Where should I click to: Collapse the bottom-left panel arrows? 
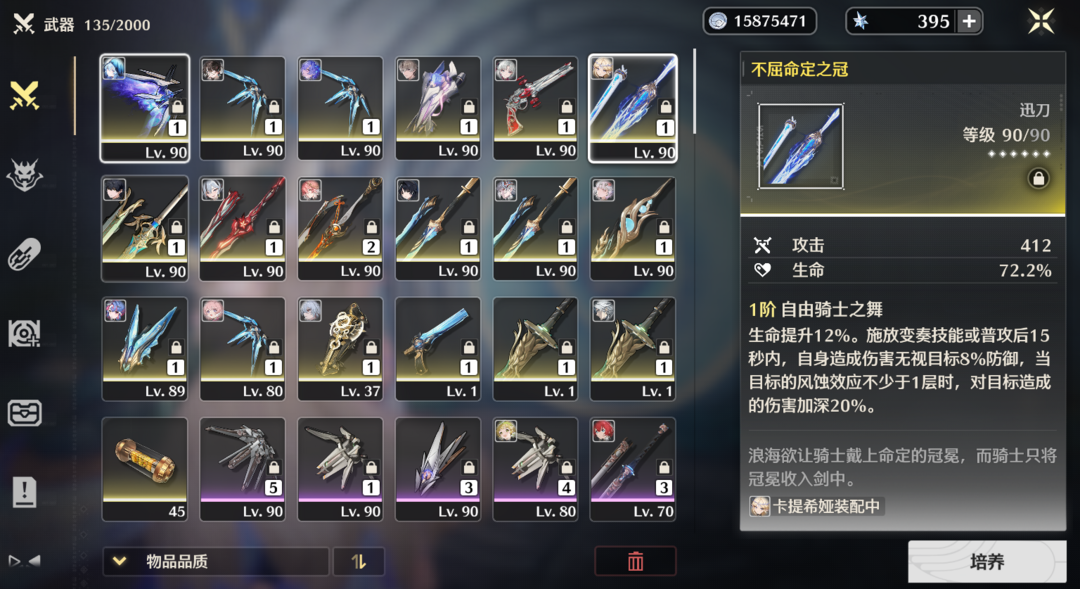(x=25, y=561)
